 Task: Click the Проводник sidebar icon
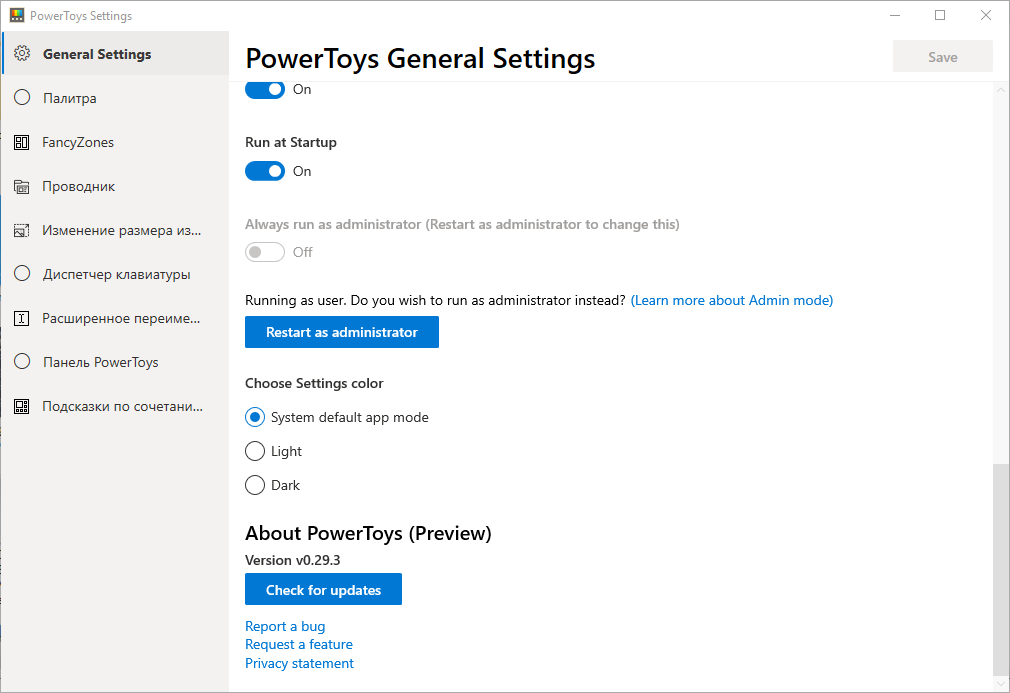click(x=22, y=186)
